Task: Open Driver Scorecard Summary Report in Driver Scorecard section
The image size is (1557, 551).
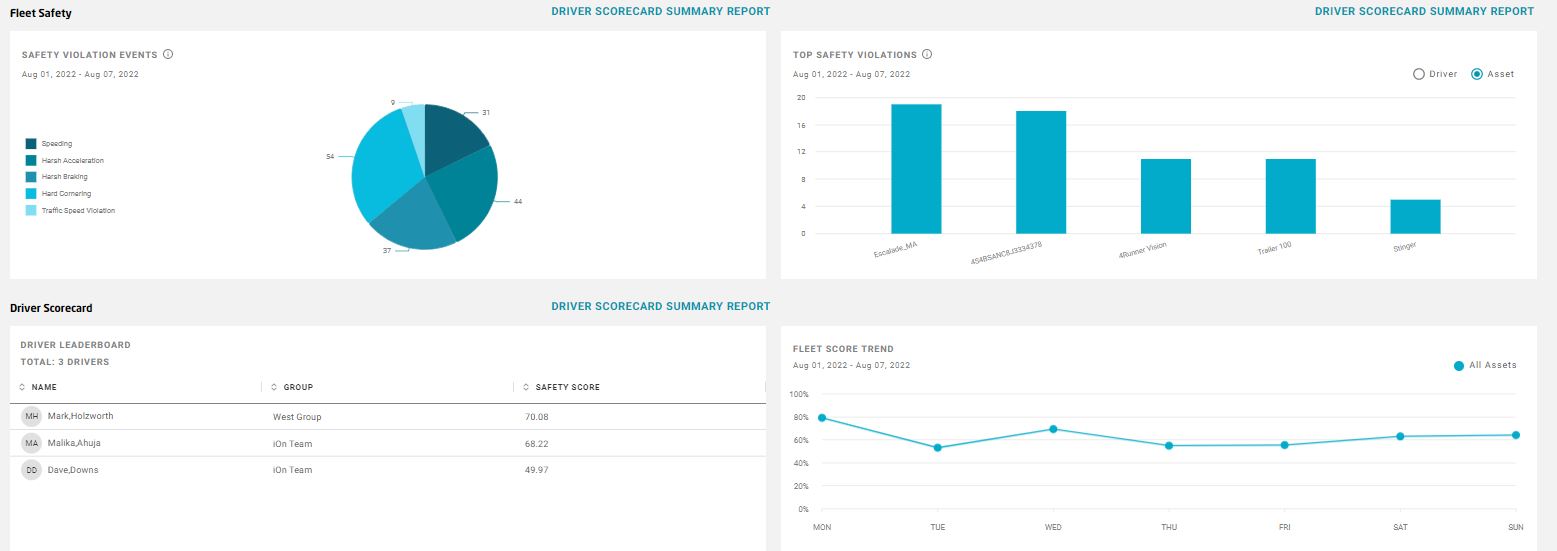Action: 660,306
